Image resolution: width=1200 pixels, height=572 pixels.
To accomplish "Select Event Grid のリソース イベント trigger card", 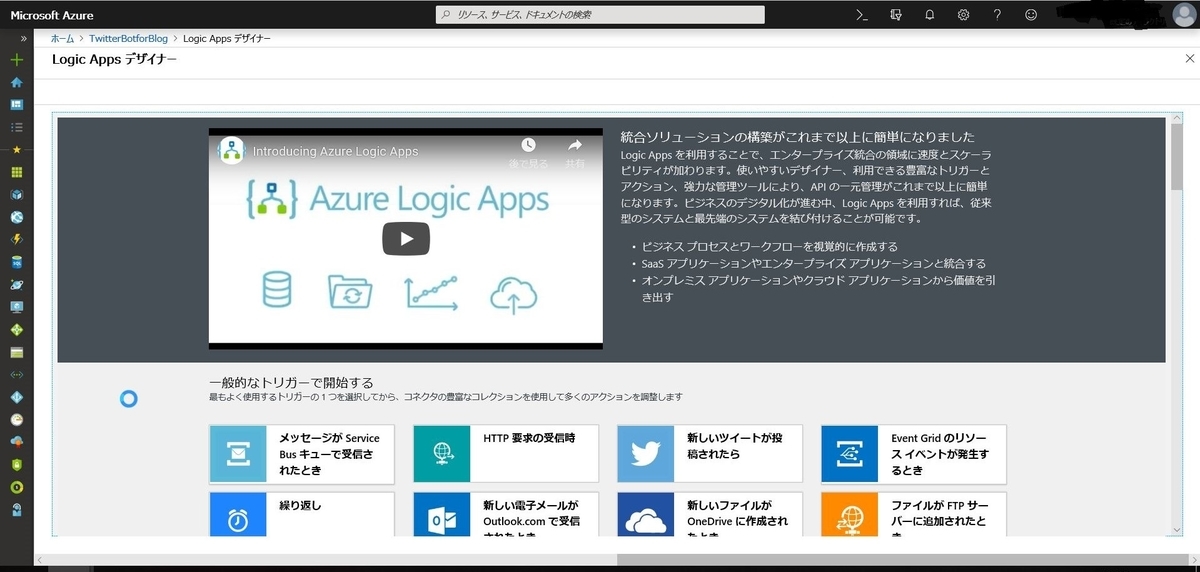I will click(x=914, y=453).
